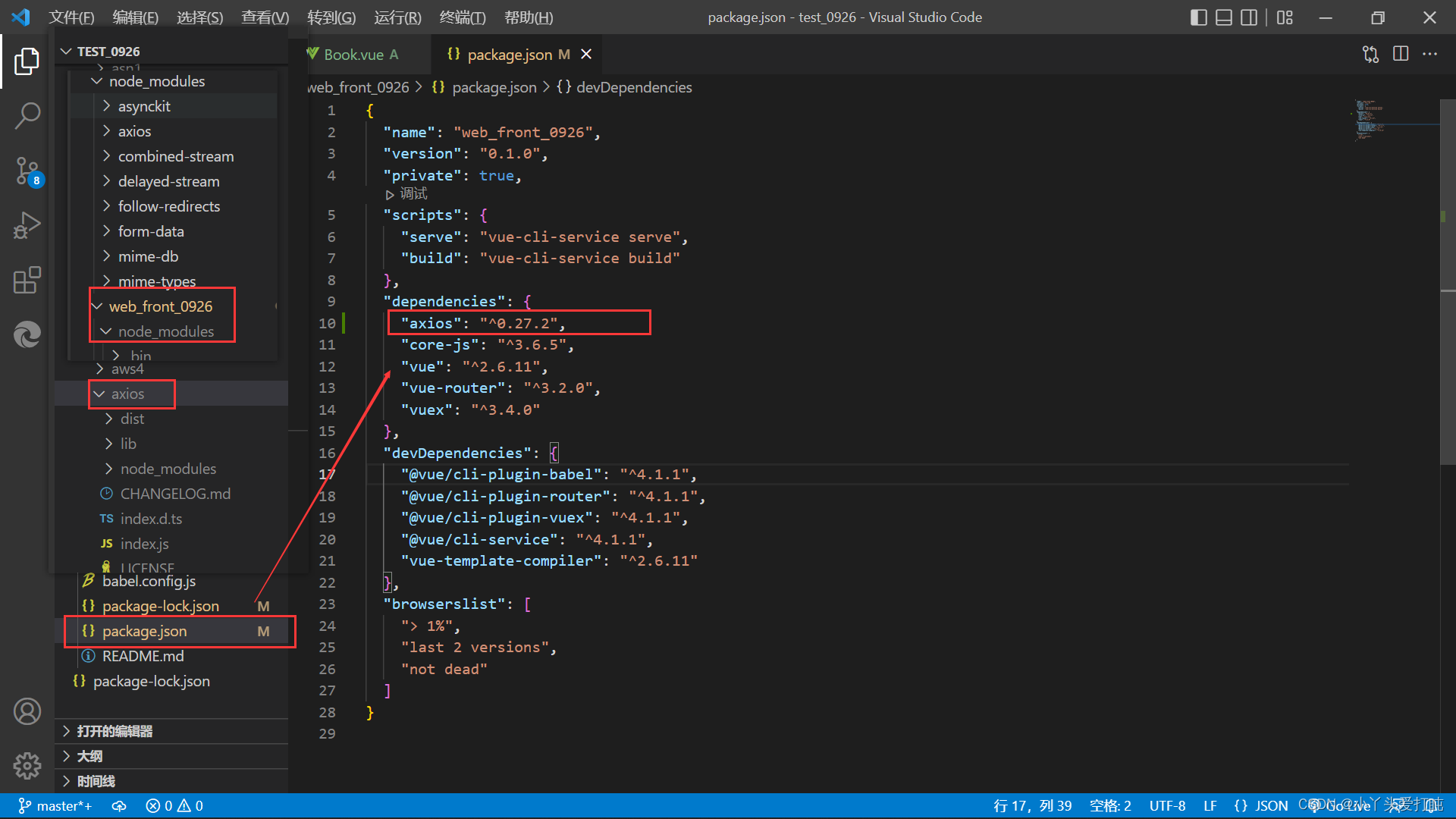
Task: Close the package.json editor tab
Action: 586,54
